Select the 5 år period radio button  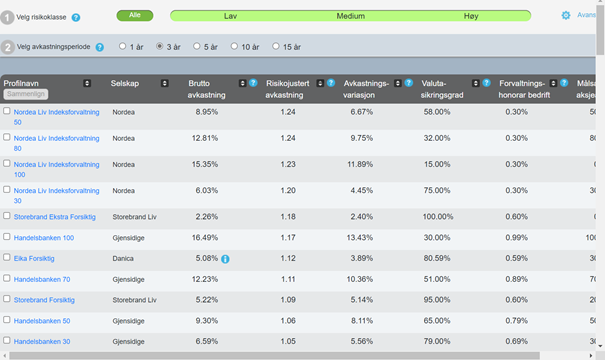pyautogui.click(x=197, y=46)
